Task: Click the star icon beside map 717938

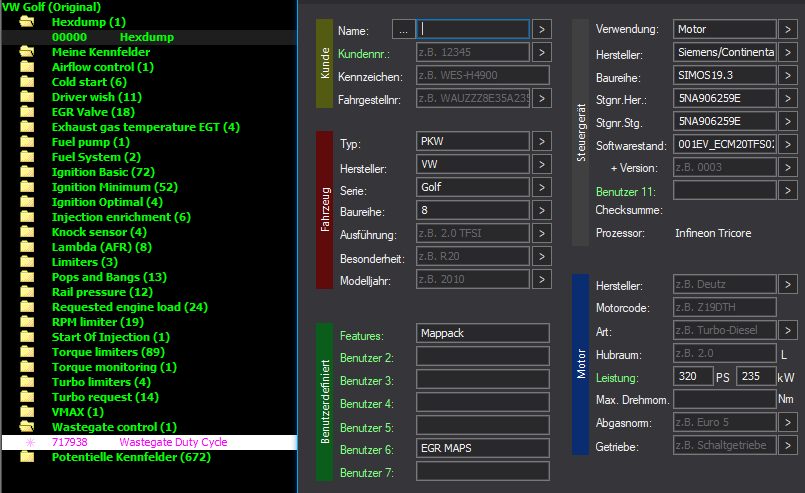Action: (30, 442)
